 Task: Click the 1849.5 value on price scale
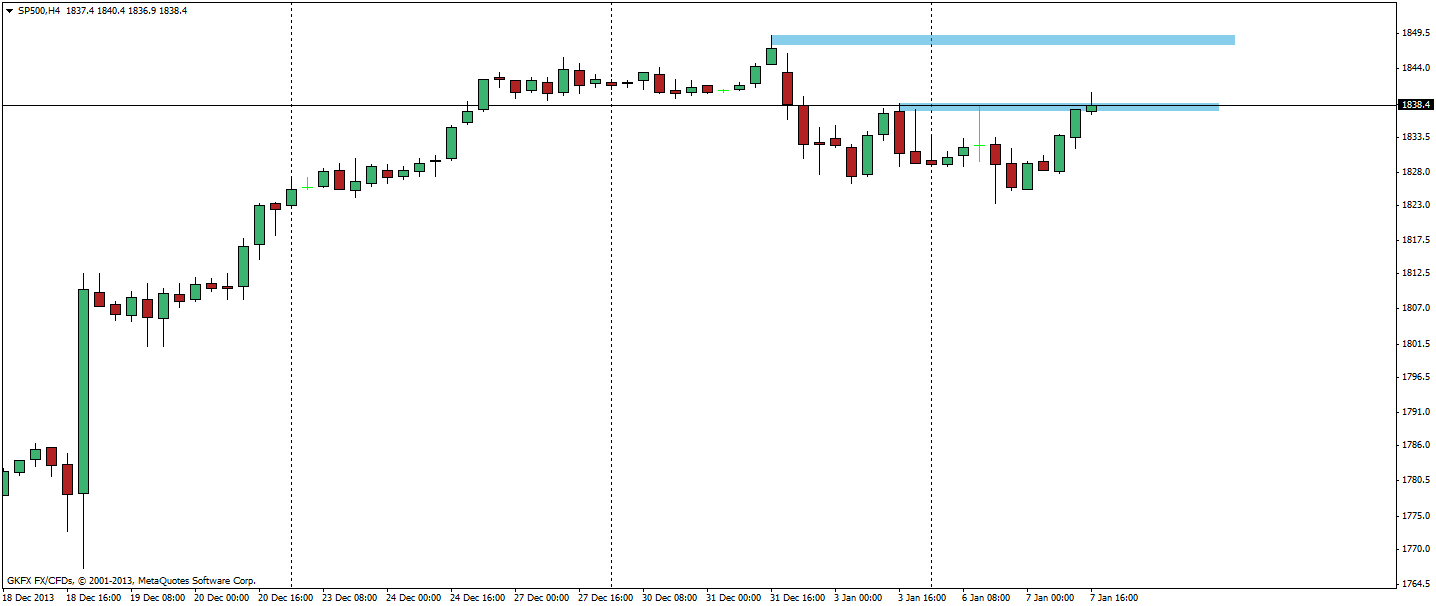(1414, 32)
